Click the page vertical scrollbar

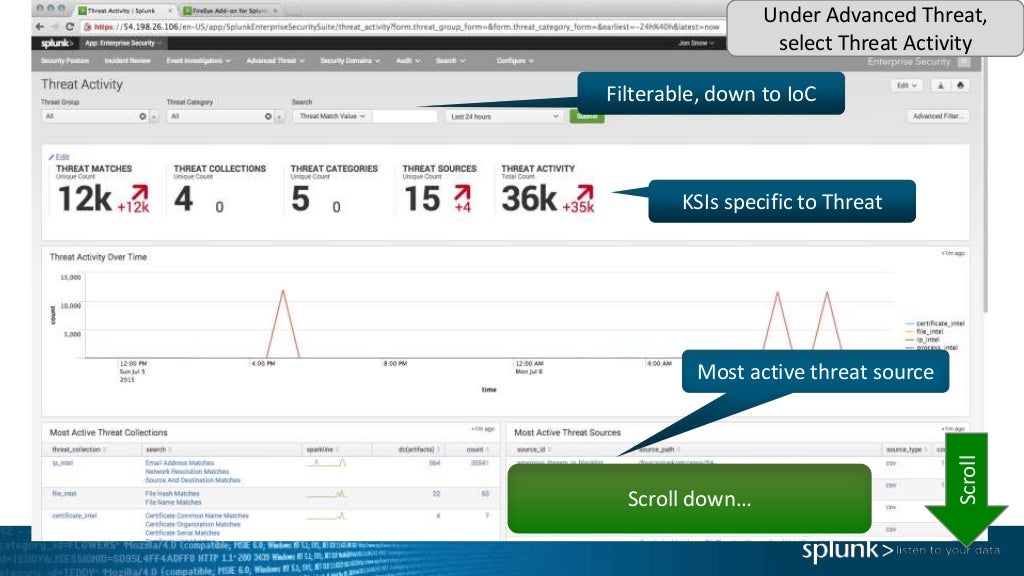(x=984, y=183)
